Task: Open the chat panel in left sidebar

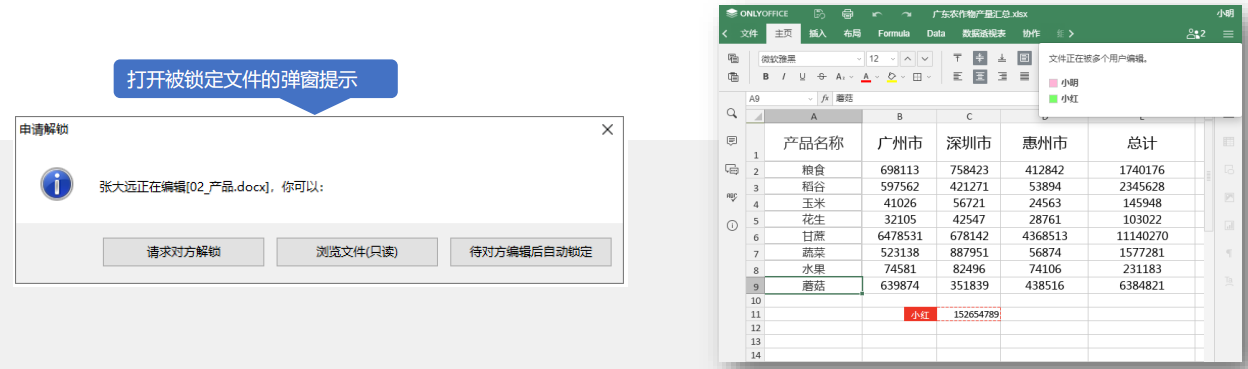Action: tap(732, 169)
